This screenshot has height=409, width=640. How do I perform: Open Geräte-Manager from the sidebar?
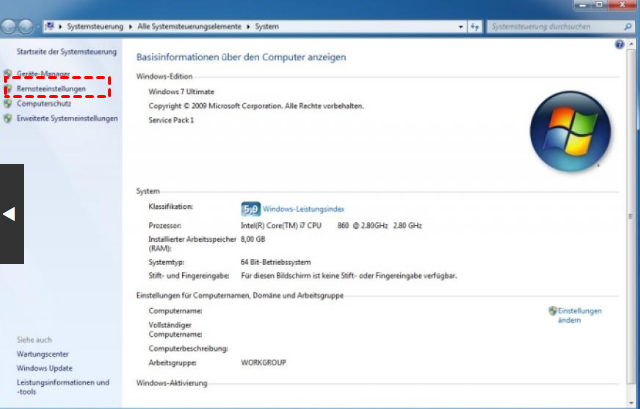[43, 74]
